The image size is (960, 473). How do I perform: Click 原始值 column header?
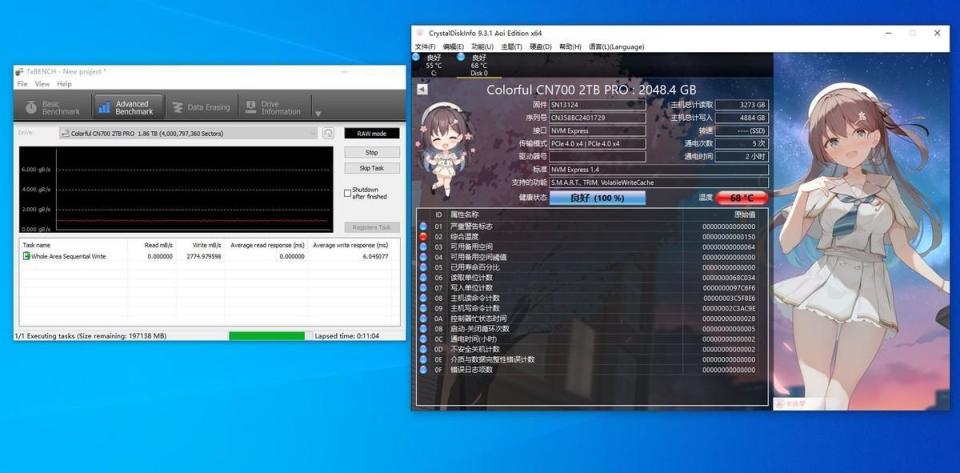coord(744,215)
